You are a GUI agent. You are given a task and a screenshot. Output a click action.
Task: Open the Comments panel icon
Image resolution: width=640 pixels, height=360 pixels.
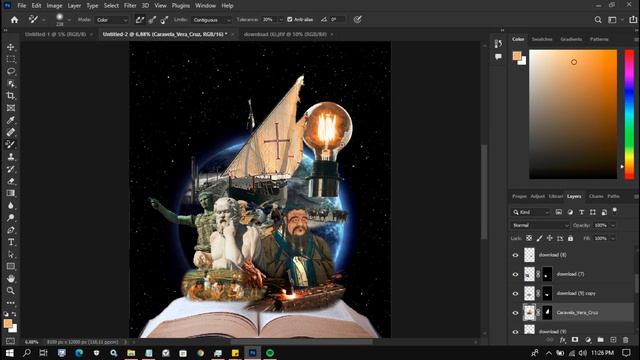[x=498, y=57]
